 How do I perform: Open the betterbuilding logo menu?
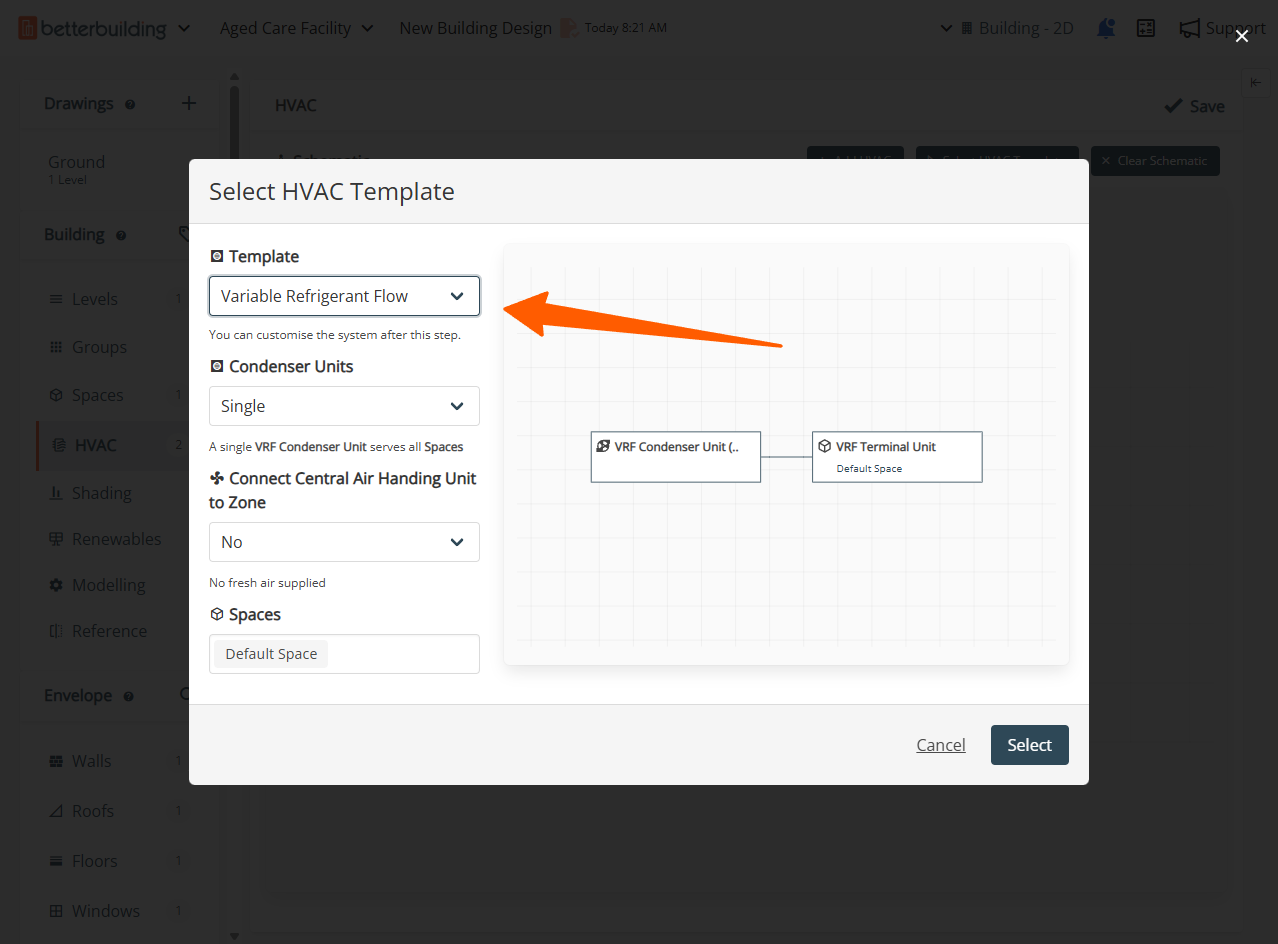point(104,28)
